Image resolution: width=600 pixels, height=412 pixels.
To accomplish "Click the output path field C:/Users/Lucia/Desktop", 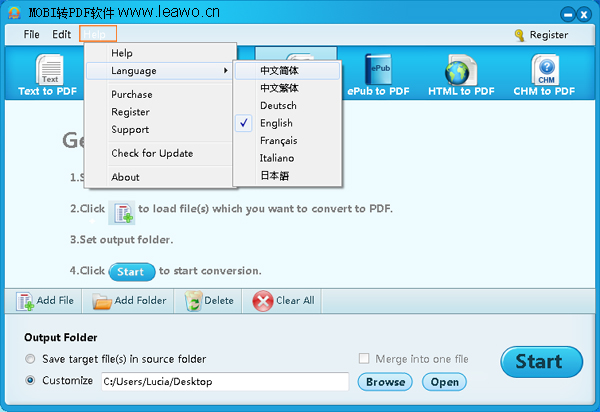I will click(x=225, y=381).
